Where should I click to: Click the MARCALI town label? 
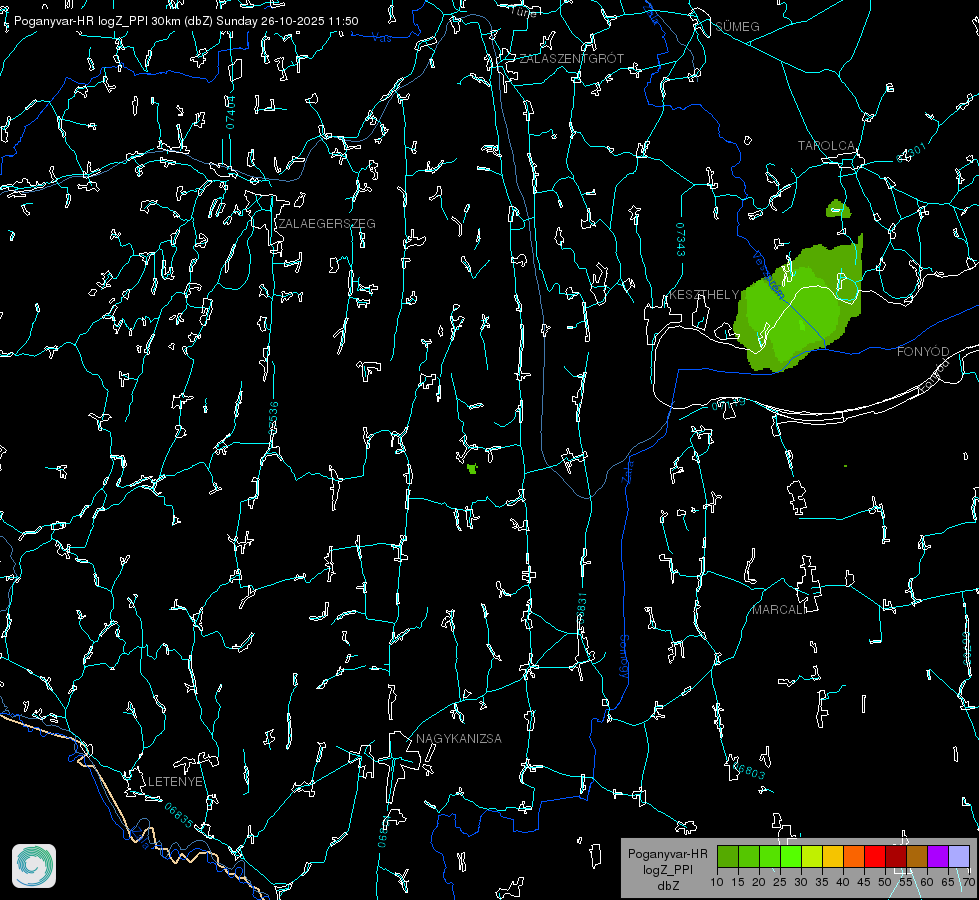point(779,610)
